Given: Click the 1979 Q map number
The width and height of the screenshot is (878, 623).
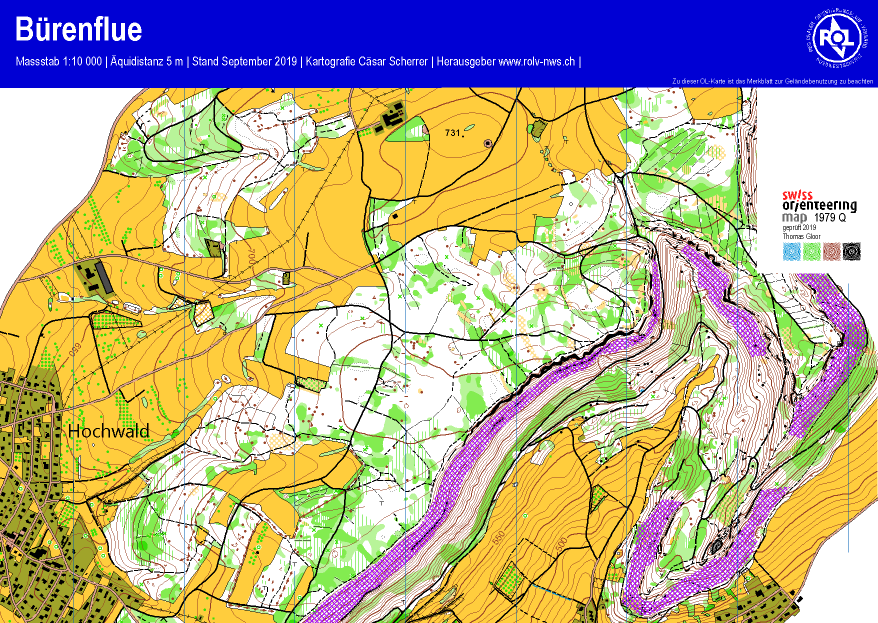Looking at the screenshot, I should [x=830, y=216].
